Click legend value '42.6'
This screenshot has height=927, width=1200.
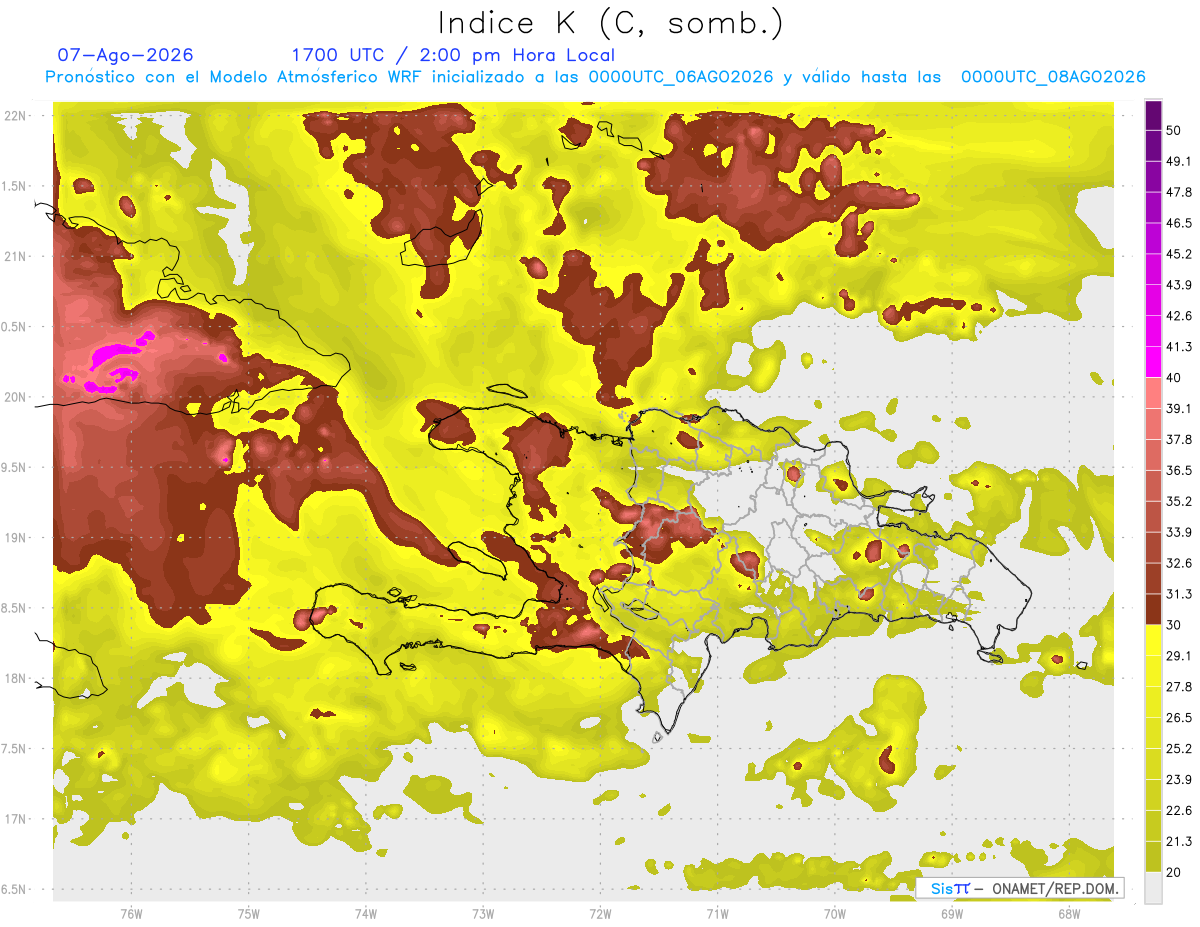(1178, 316)
